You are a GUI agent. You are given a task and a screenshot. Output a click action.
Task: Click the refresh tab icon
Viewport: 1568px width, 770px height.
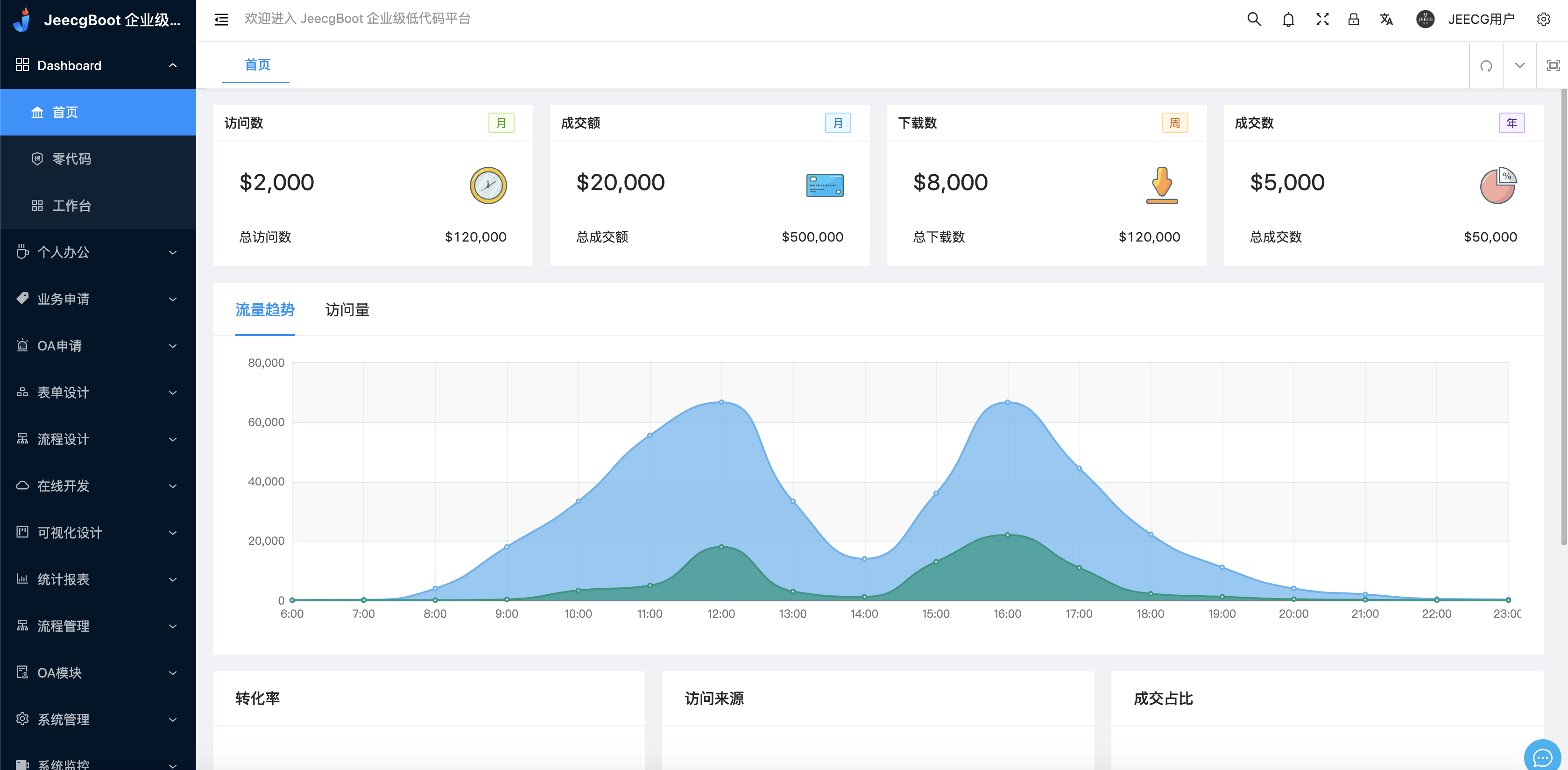click(1486, 66)
